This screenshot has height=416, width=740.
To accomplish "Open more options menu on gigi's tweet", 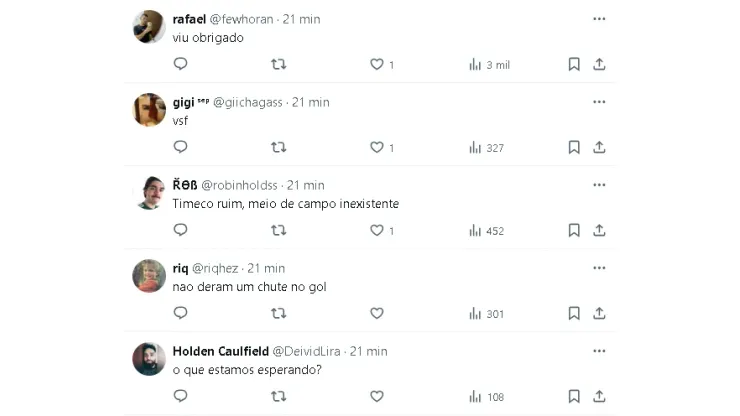I will (x=599, y=102).
